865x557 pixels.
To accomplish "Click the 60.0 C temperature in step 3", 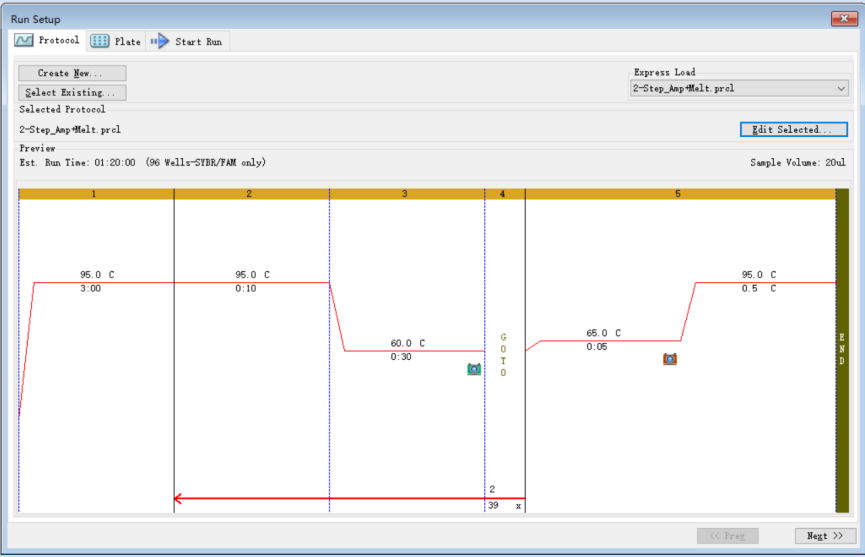I will (408, 343).
